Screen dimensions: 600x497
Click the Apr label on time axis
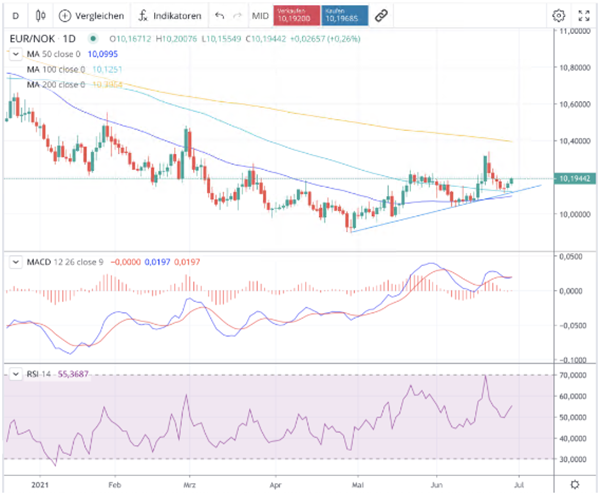[x=276, y=485]
